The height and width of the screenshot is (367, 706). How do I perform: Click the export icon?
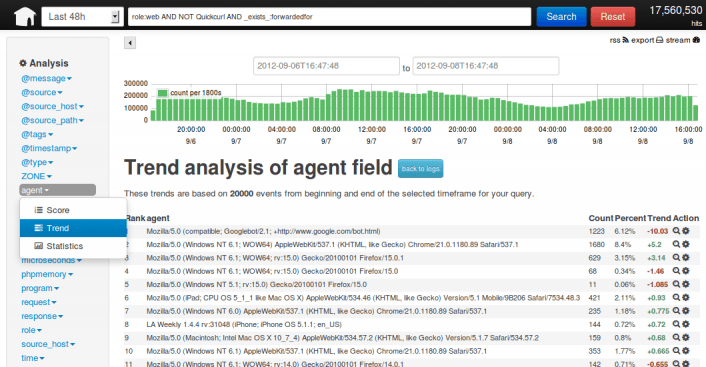[660, 40]
